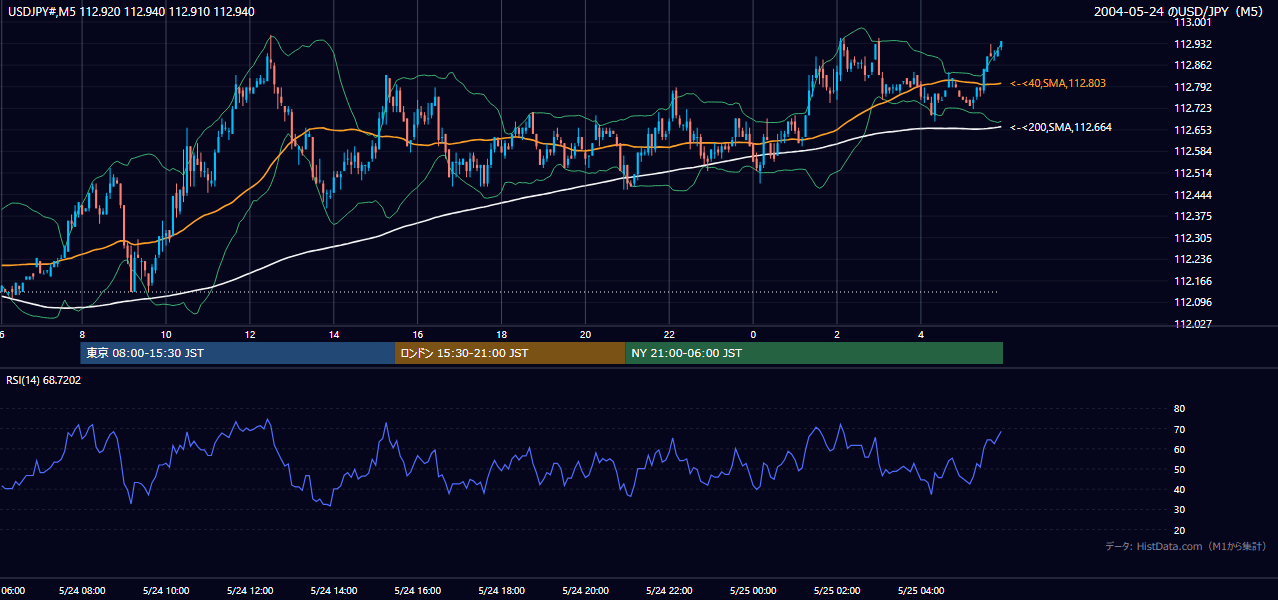The width and height of the screenshot is (1278, 600).
Task: Select the ロンドン 15:30-21:00 JST session bar
Action: pyautogui.click(x=510, y=353)
